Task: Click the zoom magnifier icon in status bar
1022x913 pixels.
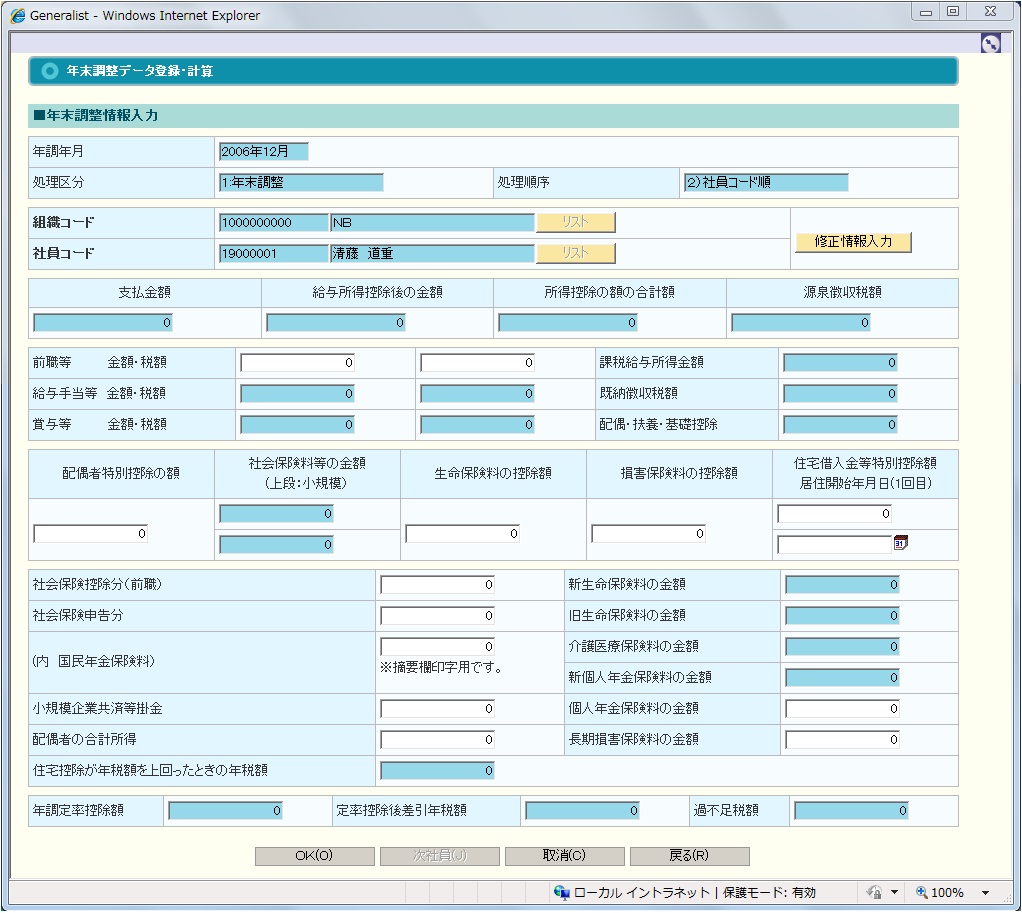Action: (921, 892)
